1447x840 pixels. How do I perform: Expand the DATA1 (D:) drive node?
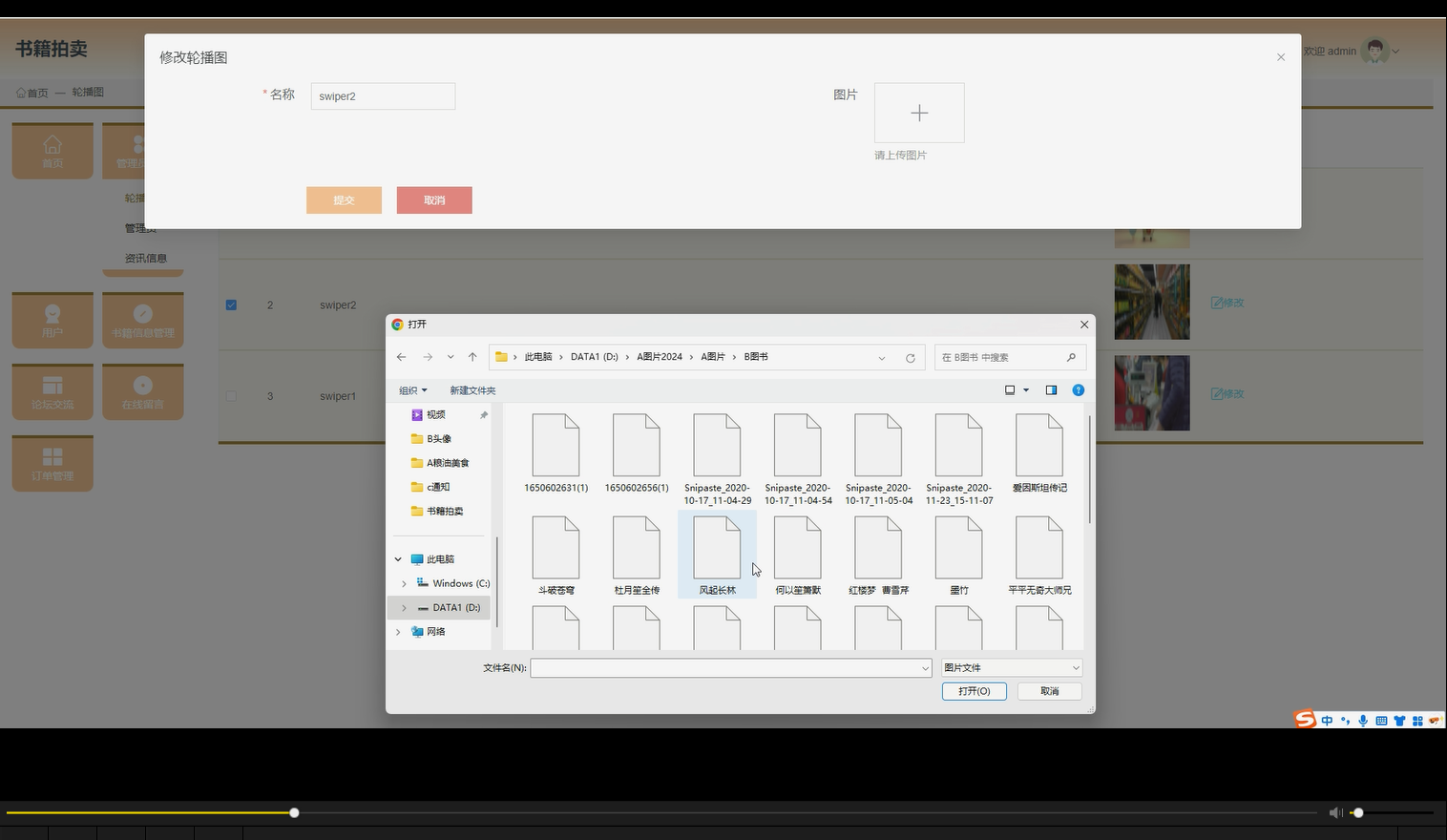tap(404, 608)
